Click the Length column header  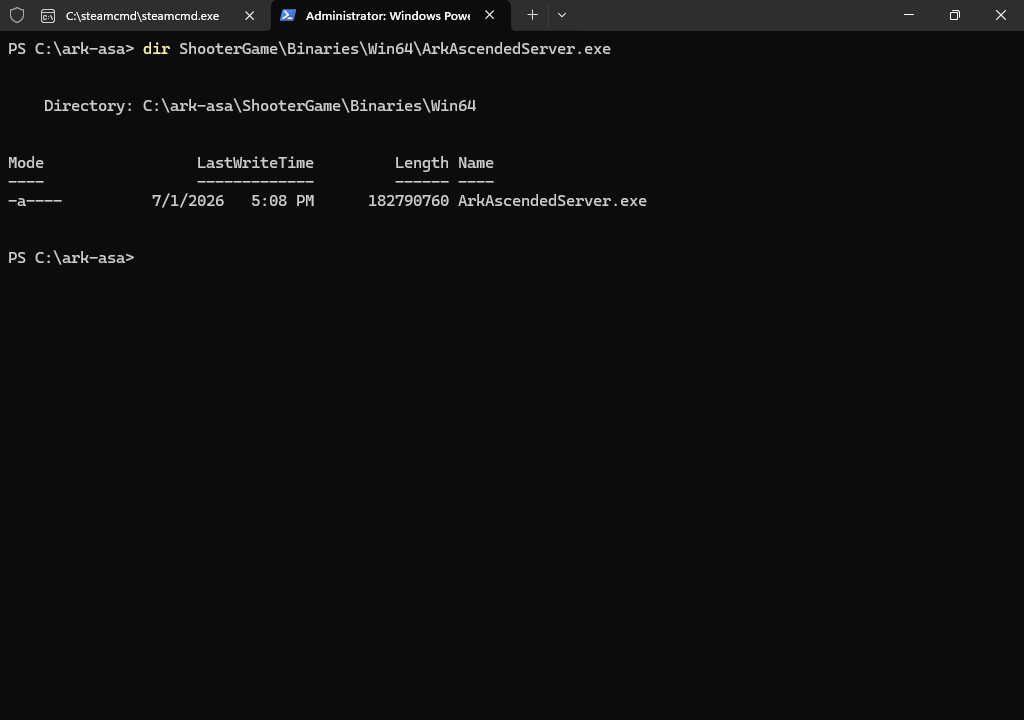(x=422, y=163)
